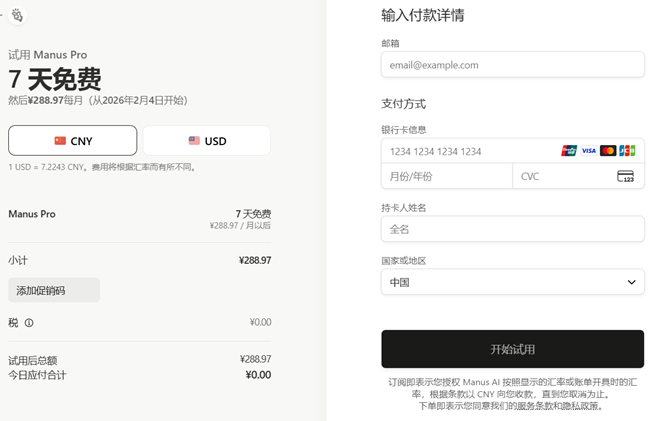The image size is (653, 421).
Task: Focus the email input field
Action: [x=512, y=65]
